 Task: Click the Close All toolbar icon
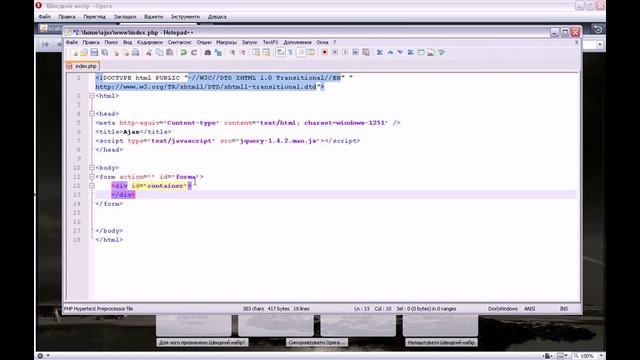click(126, 53)
